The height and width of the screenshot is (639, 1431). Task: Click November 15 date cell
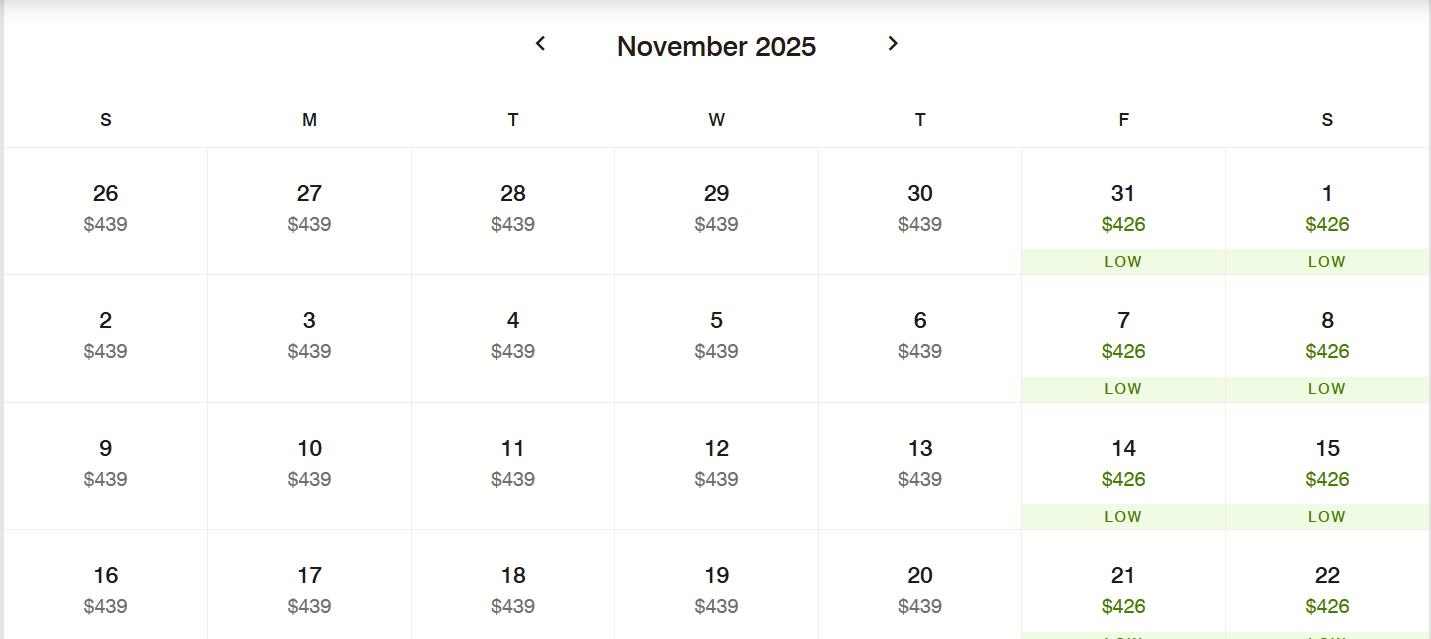click(x=1327, y=466)
